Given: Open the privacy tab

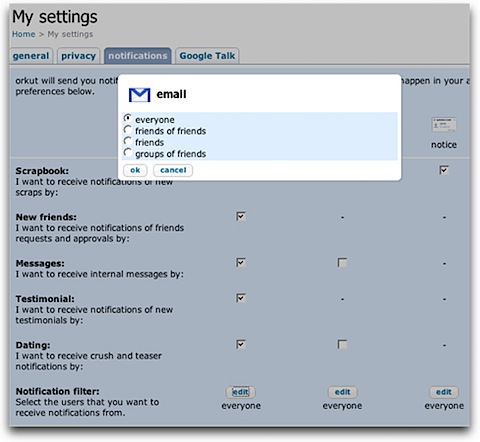Looking at the screenshot, I should coord(78,56).
